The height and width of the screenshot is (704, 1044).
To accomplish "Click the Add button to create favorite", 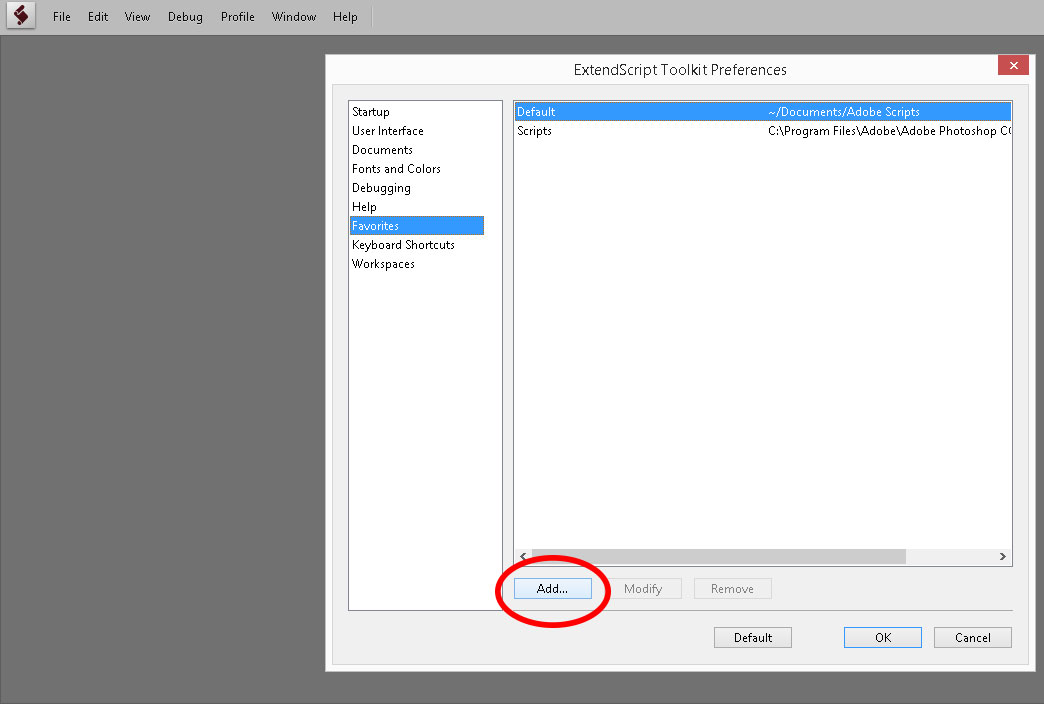I will click(553, 588).
